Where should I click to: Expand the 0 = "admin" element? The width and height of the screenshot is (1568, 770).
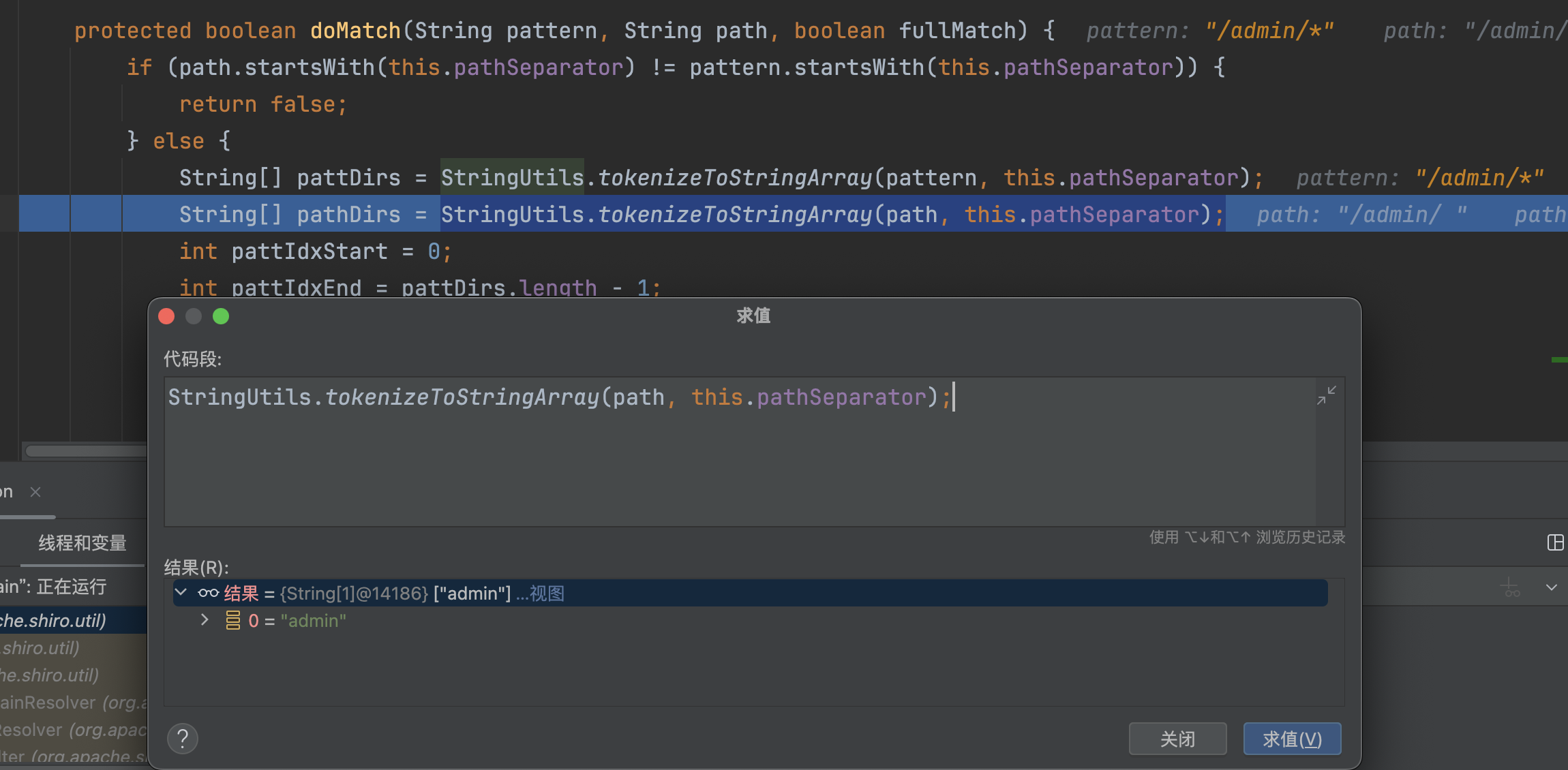(205, 620)
